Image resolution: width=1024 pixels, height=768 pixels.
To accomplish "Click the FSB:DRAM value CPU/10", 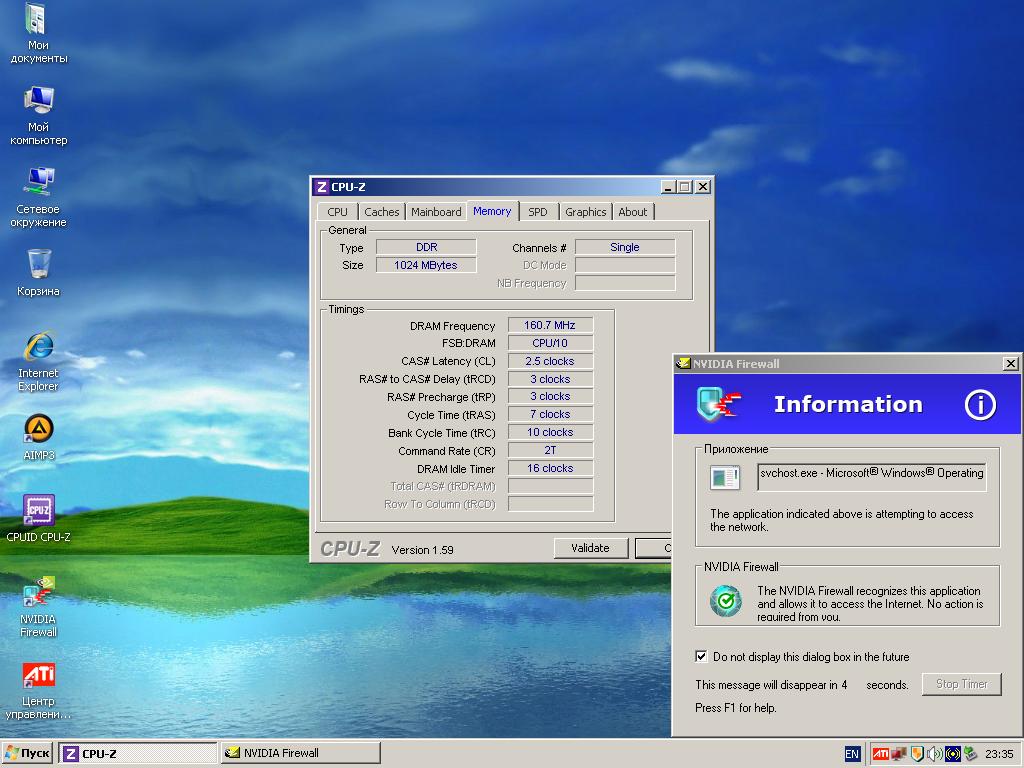I will tap(551, 343).
